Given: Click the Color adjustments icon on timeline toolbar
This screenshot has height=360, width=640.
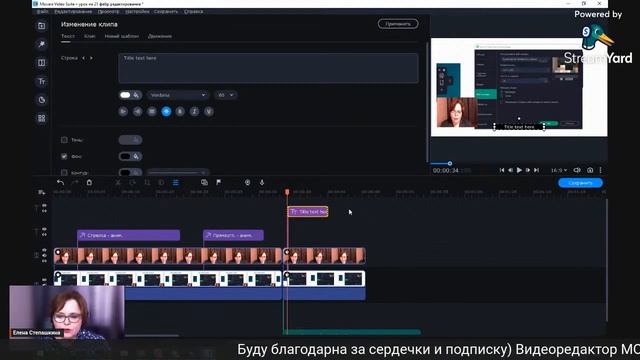Looking at the screenshot, I should tap(161, 182).
